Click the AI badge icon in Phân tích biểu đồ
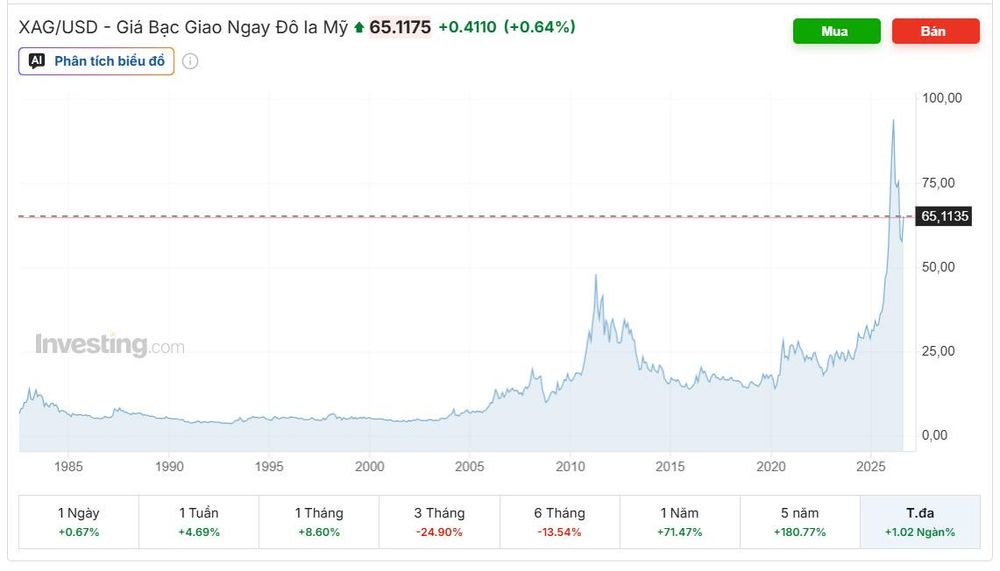 tap(37, 61)
